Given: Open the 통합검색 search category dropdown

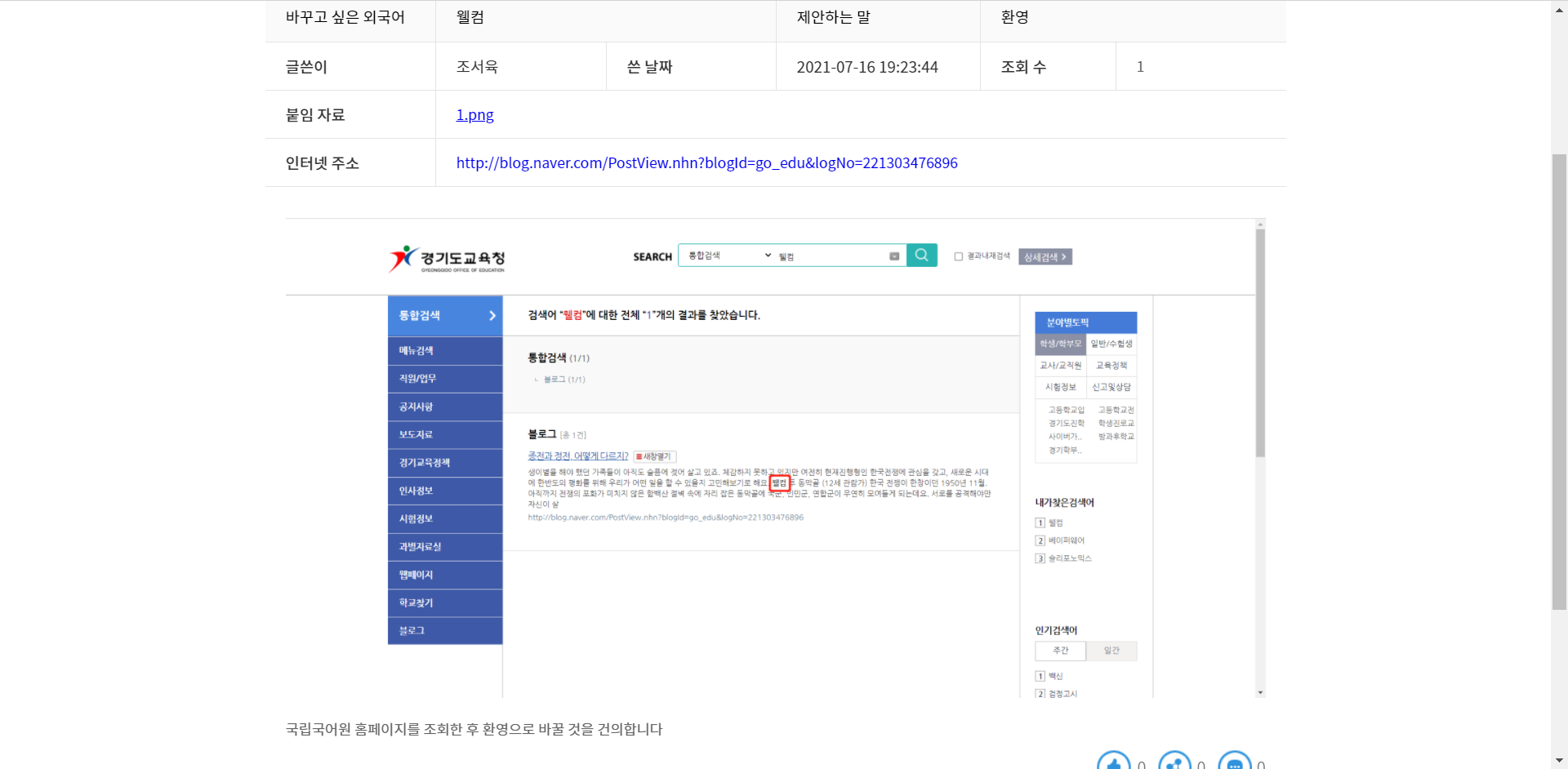Looking at the screenshot, I should click(729, 256).
